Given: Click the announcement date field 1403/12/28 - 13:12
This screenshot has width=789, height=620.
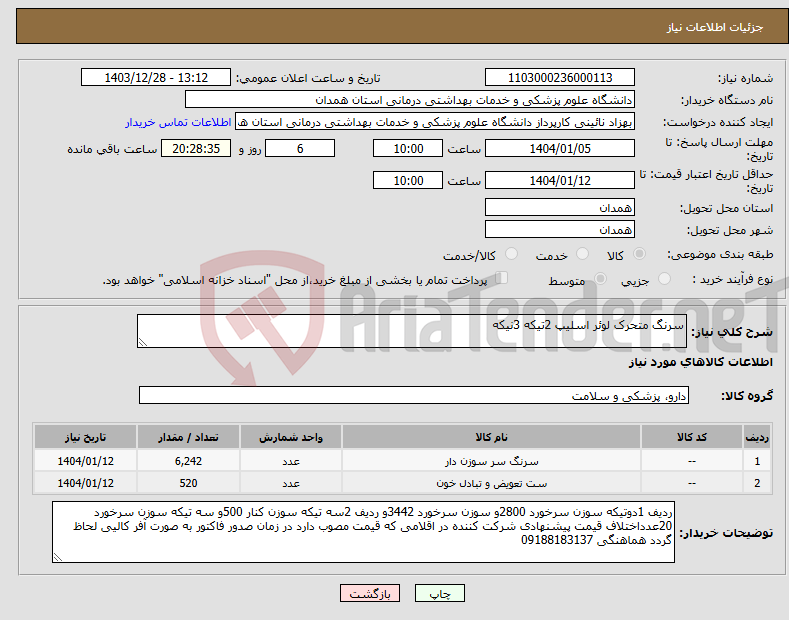Looking at the screenshot, I should pyautogui.click(x=155, y=78).
